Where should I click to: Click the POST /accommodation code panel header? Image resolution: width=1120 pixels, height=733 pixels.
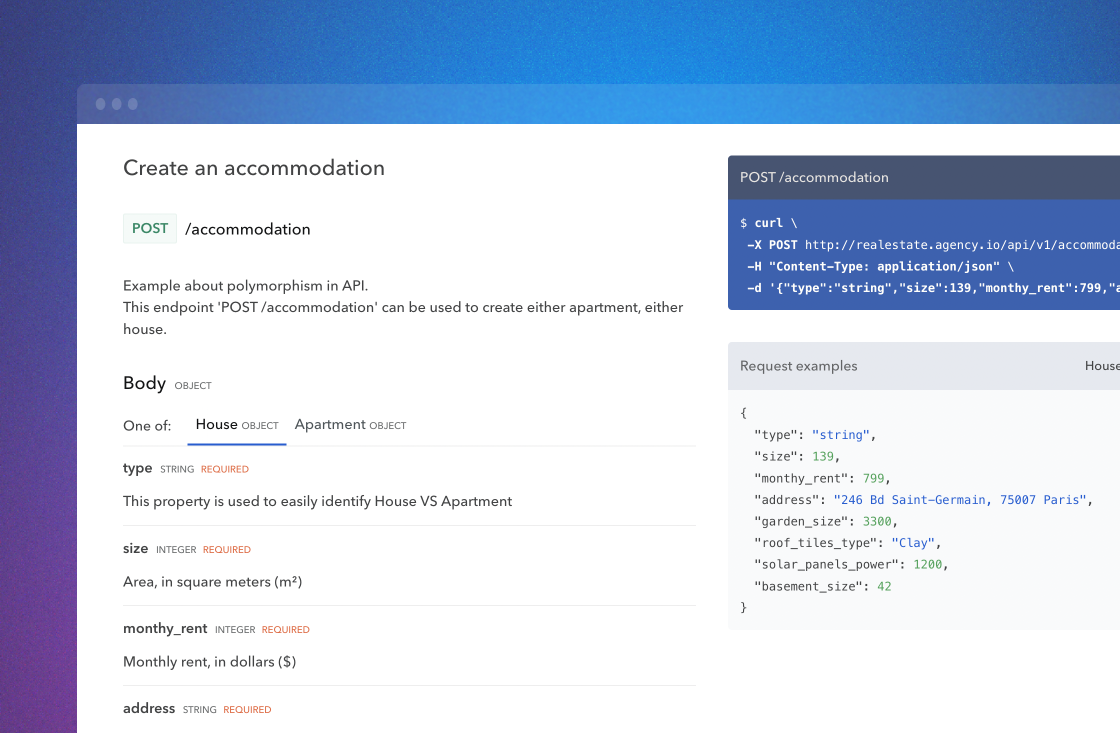coord(814,177)
